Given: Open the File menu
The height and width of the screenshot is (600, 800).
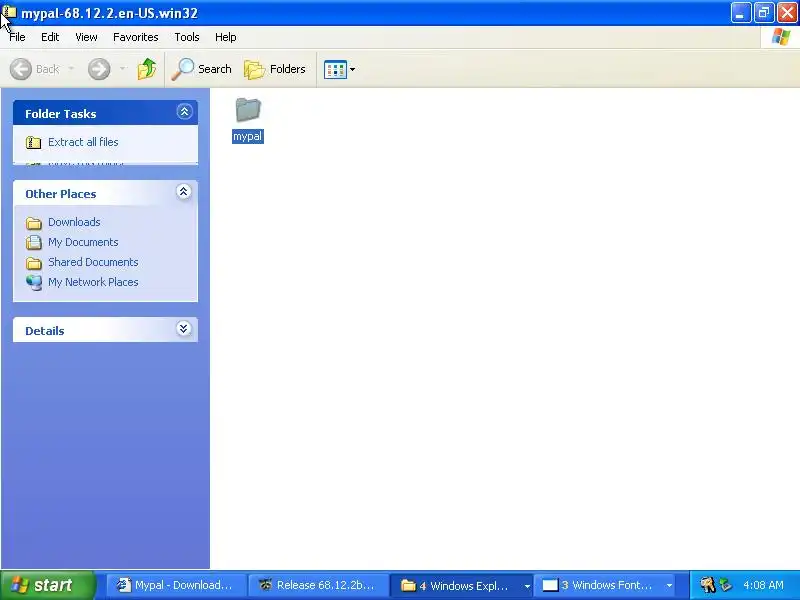Looking at the screenshot, I should tap(17, 37).
